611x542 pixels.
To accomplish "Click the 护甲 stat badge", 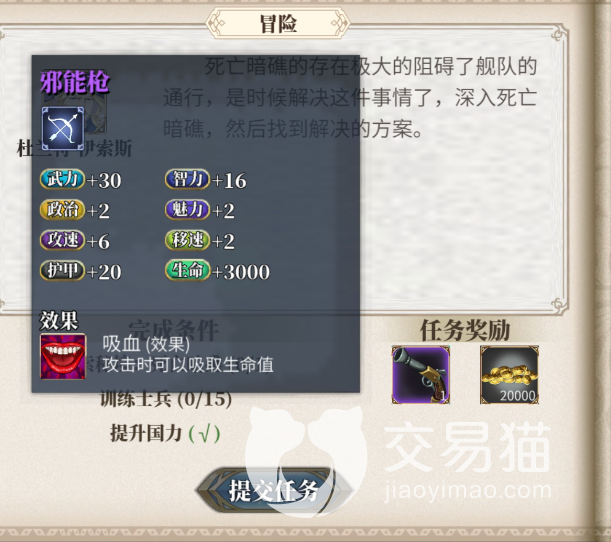I will point(62,270).
